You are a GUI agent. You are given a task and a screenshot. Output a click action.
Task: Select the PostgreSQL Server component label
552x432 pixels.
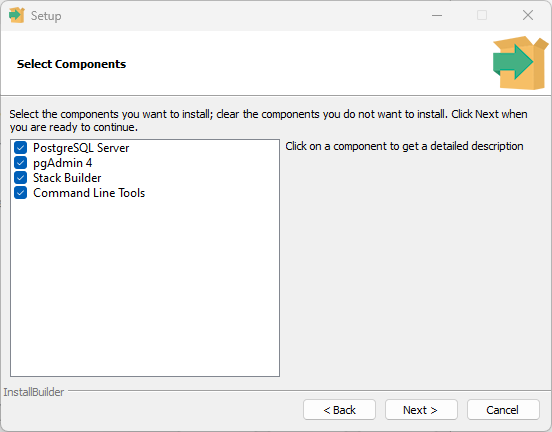(81, 148)
